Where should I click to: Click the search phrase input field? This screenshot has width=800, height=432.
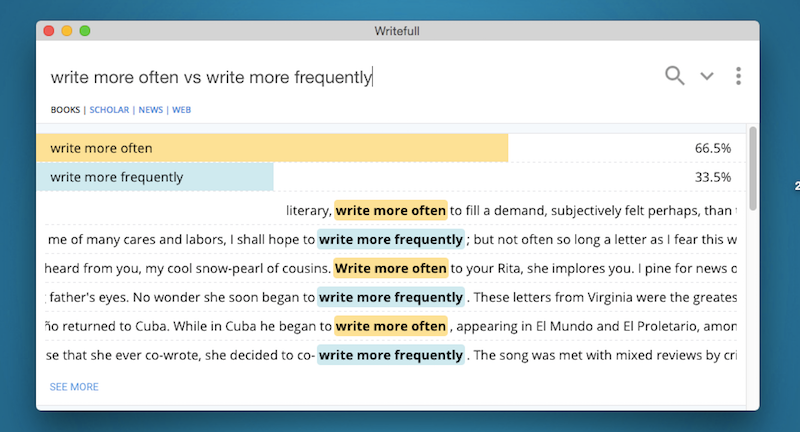pyautogui.click(x=300, y=76)
